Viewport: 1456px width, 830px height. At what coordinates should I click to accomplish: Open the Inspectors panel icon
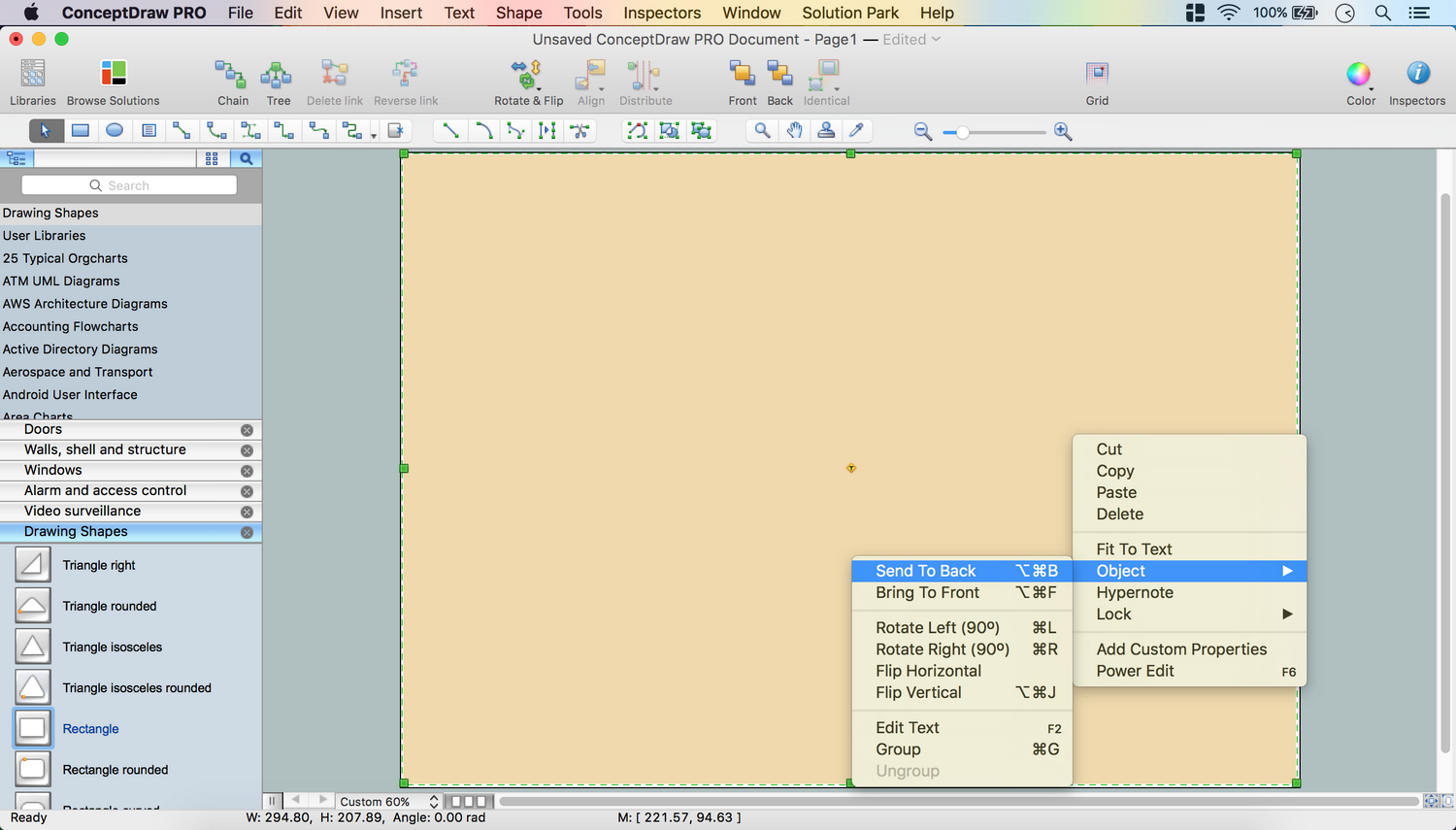1416,82
